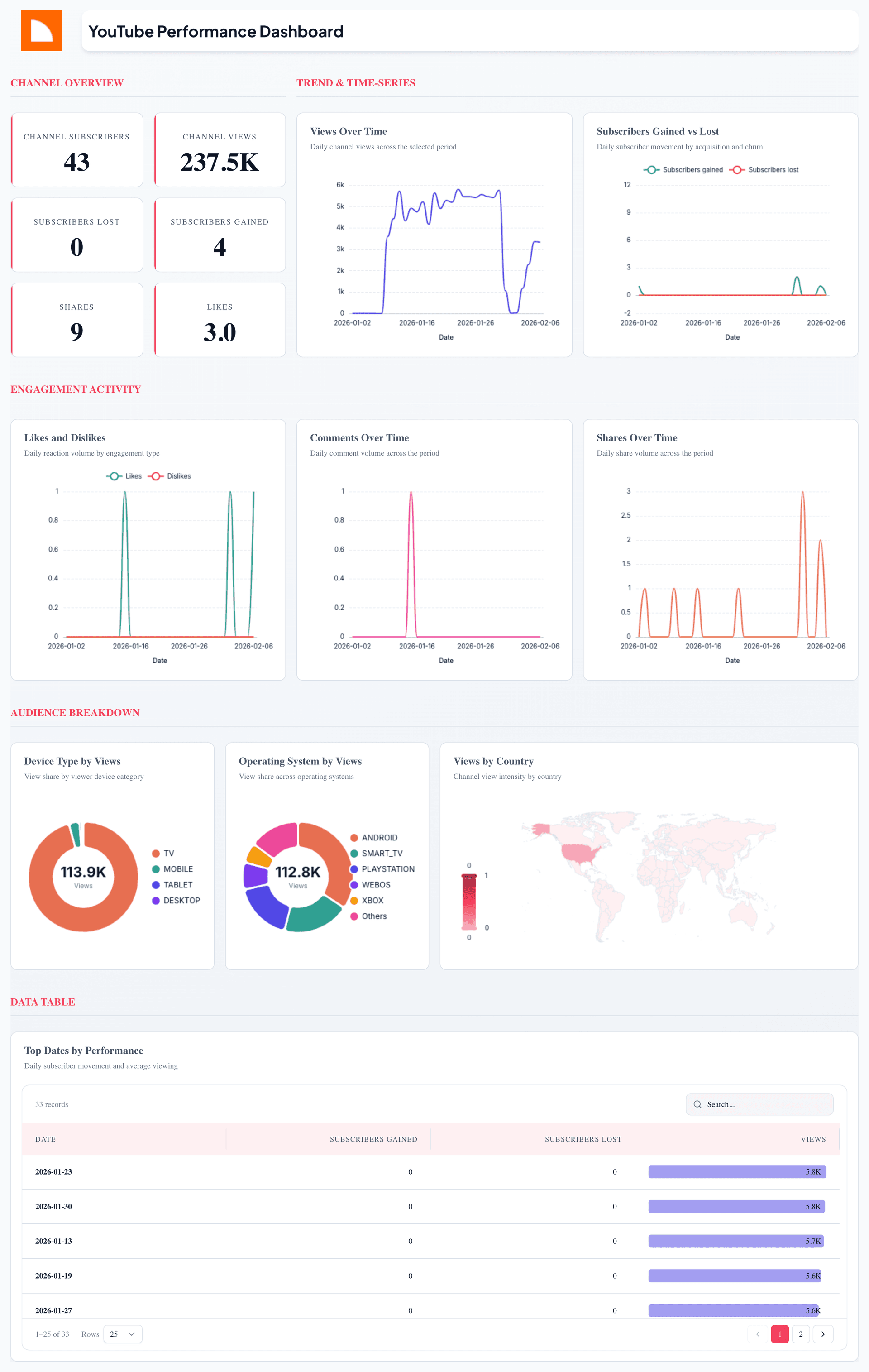This screenshot has height=1372, width=869.
Task: Click the 5.7K views bar
Action: (736, 1241)
